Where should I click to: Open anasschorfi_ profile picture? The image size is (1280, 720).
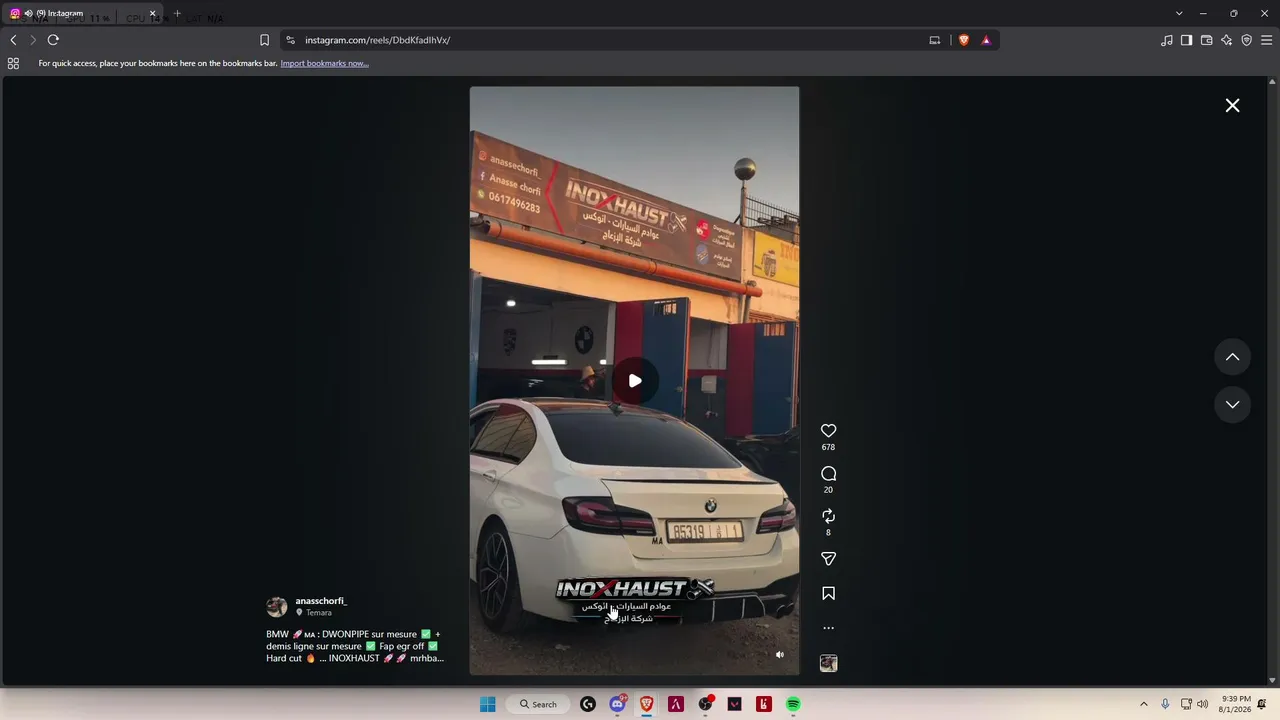pyautogui.click(x=277, y=607)
